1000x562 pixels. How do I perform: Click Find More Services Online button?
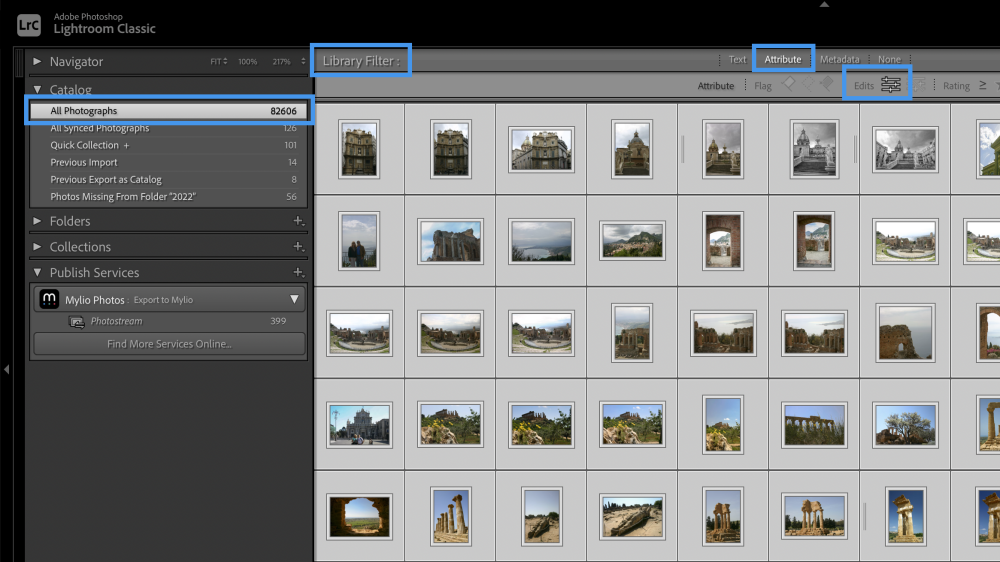168,344
